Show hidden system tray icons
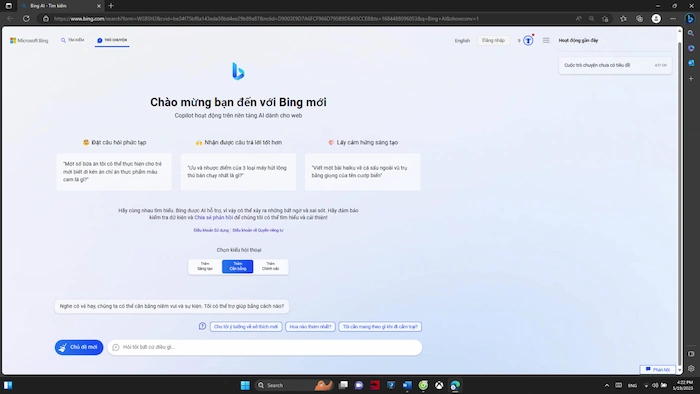The width and height of the screenshot is (700, 394). click(x=607, y=386)
